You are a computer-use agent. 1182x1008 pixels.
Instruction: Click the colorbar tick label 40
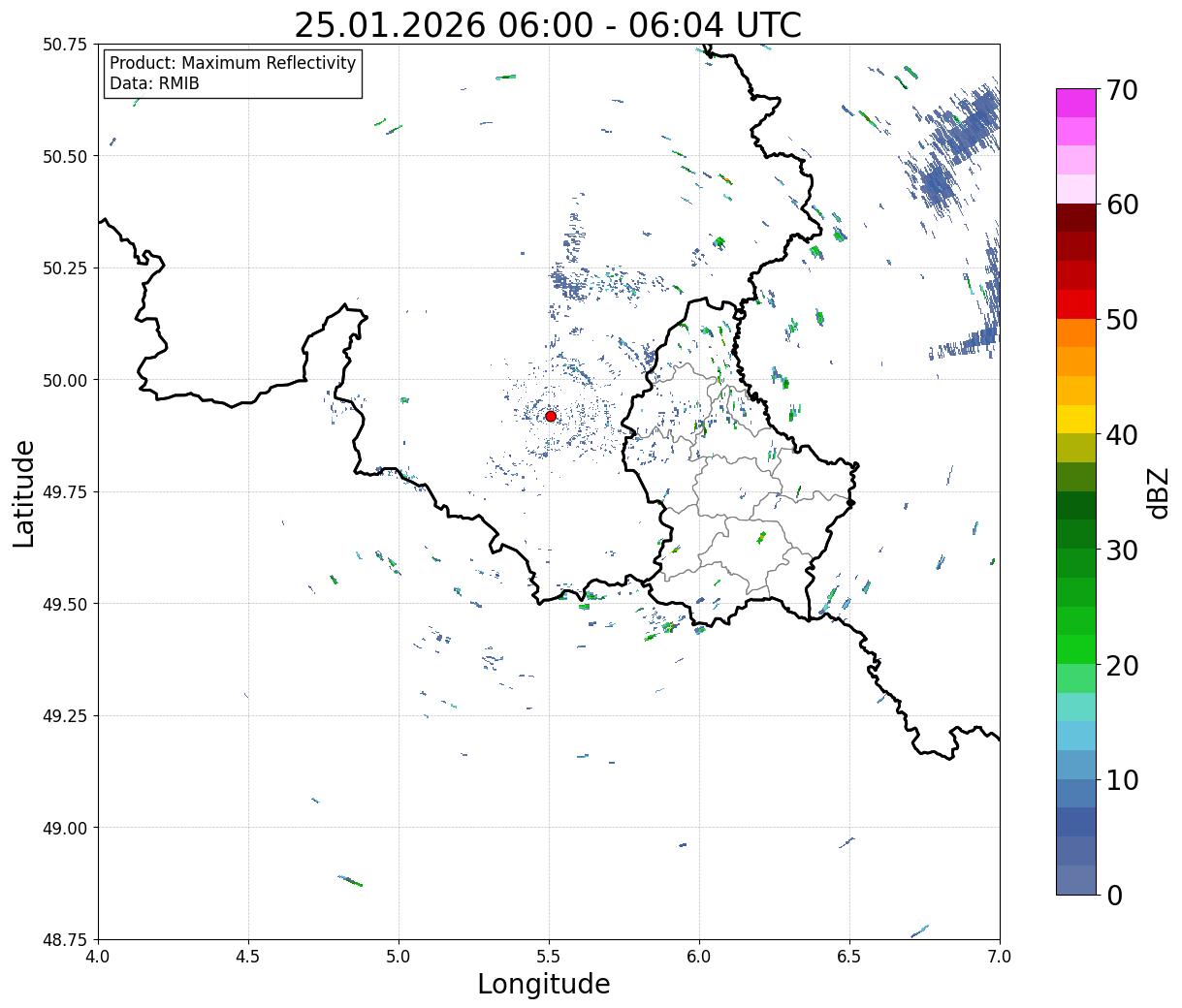click(1122, 435)
